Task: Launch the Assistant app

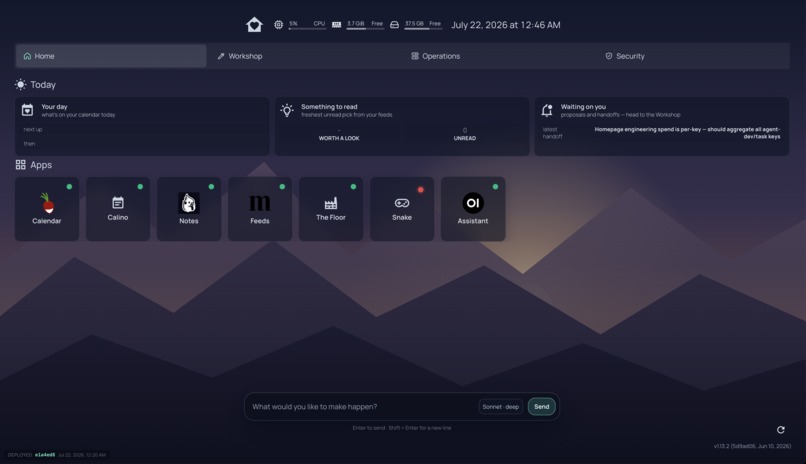Action: [473, 209]
